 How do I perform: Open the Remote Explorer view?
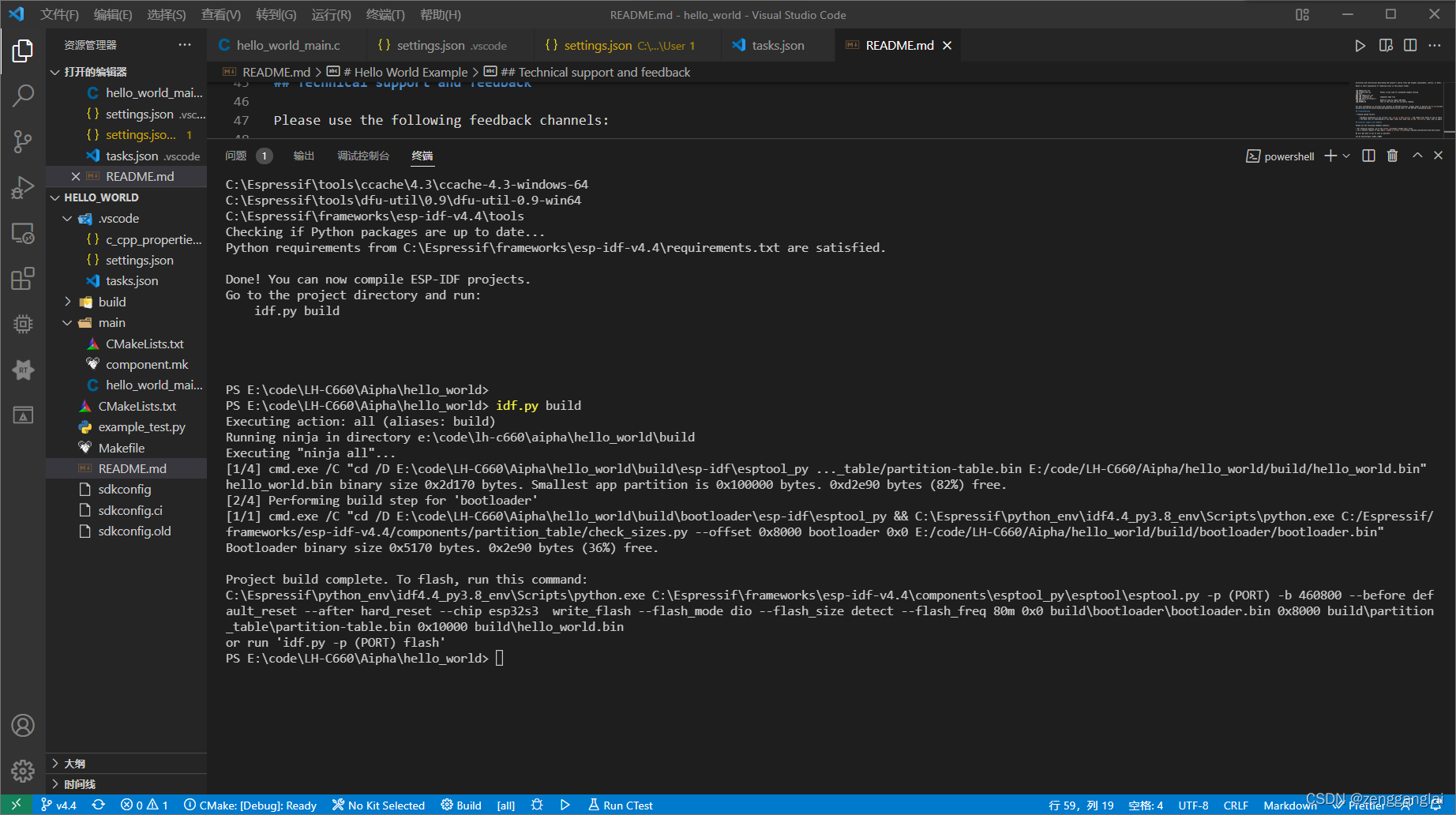(23, 233)
